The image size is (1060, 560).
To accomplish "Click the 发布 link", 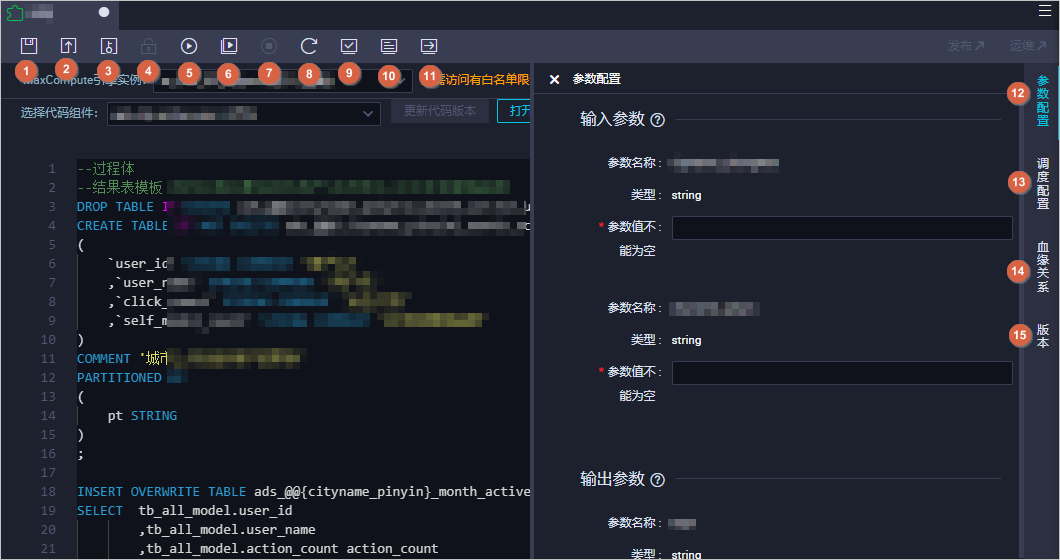I will pyautogui.click(x=965, y=45).
